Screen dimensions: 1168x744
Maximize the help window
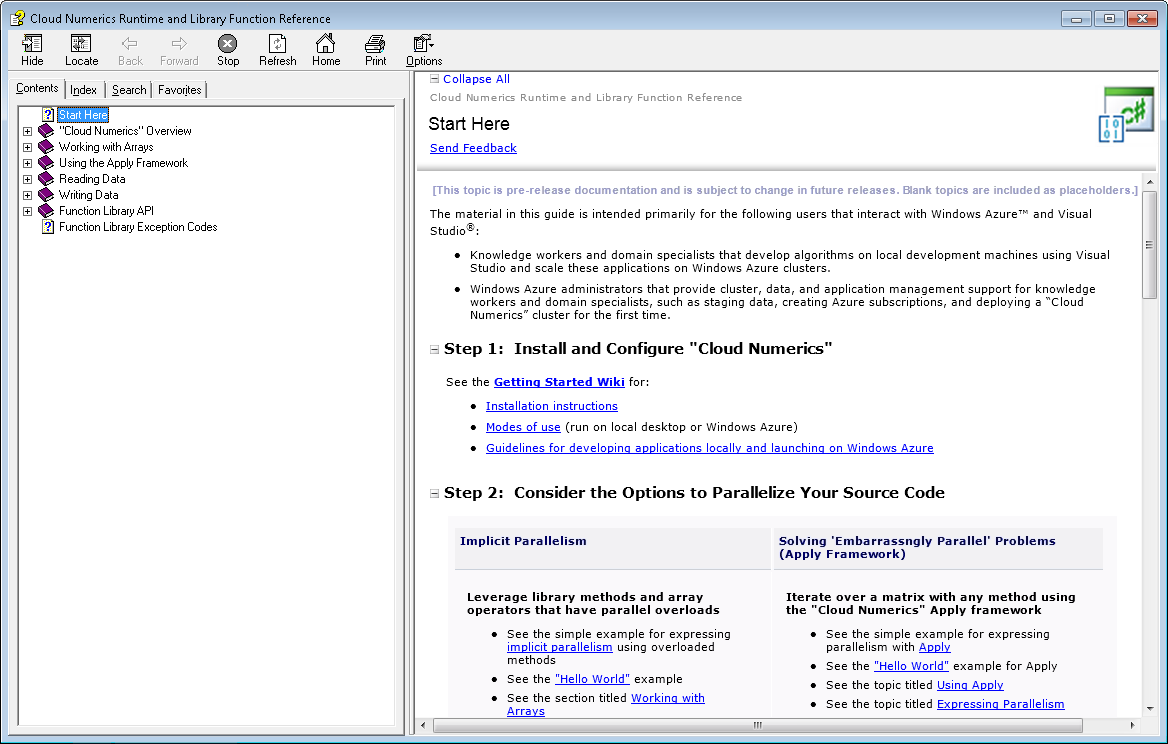pyautogui.click(x=1109, y=19)
